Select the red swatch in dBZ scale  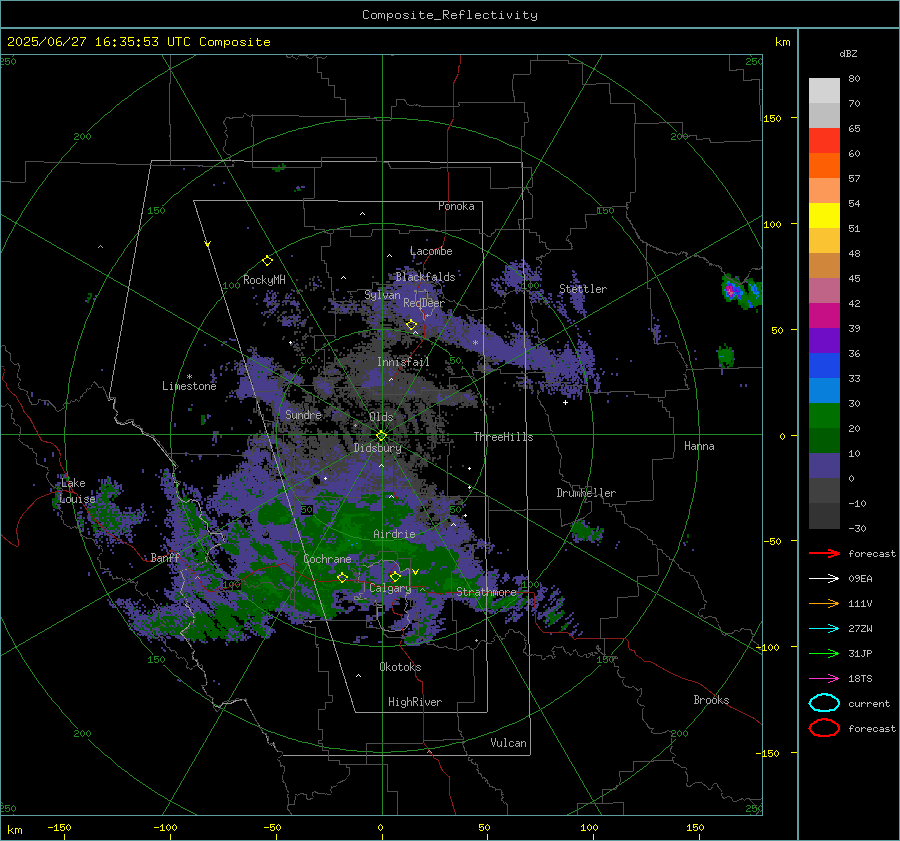point(824,140)
